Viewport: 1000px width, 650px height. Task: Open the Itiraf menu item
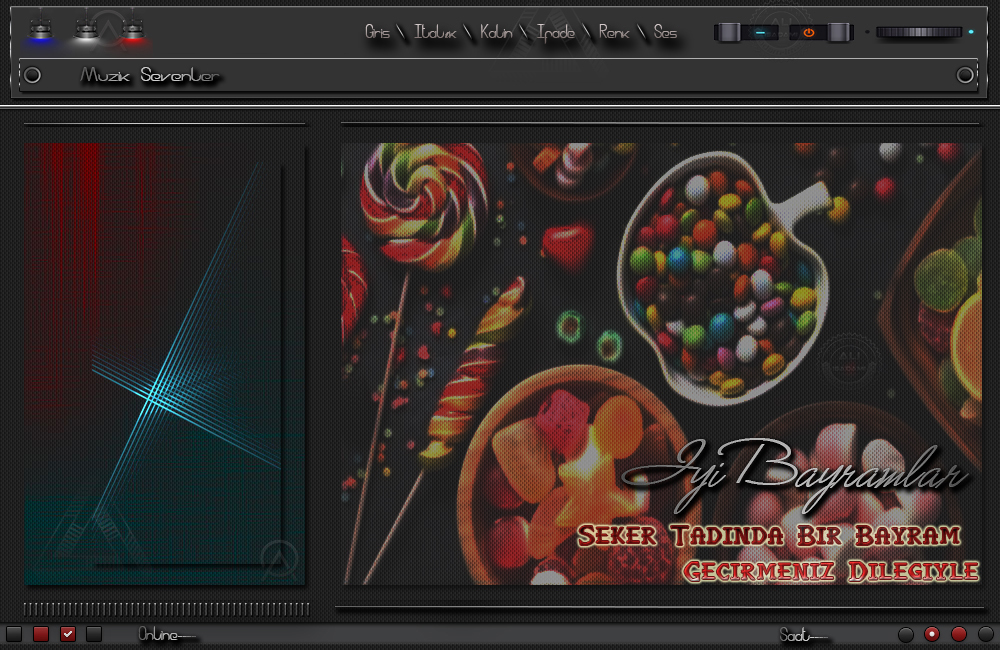(436, 33)
